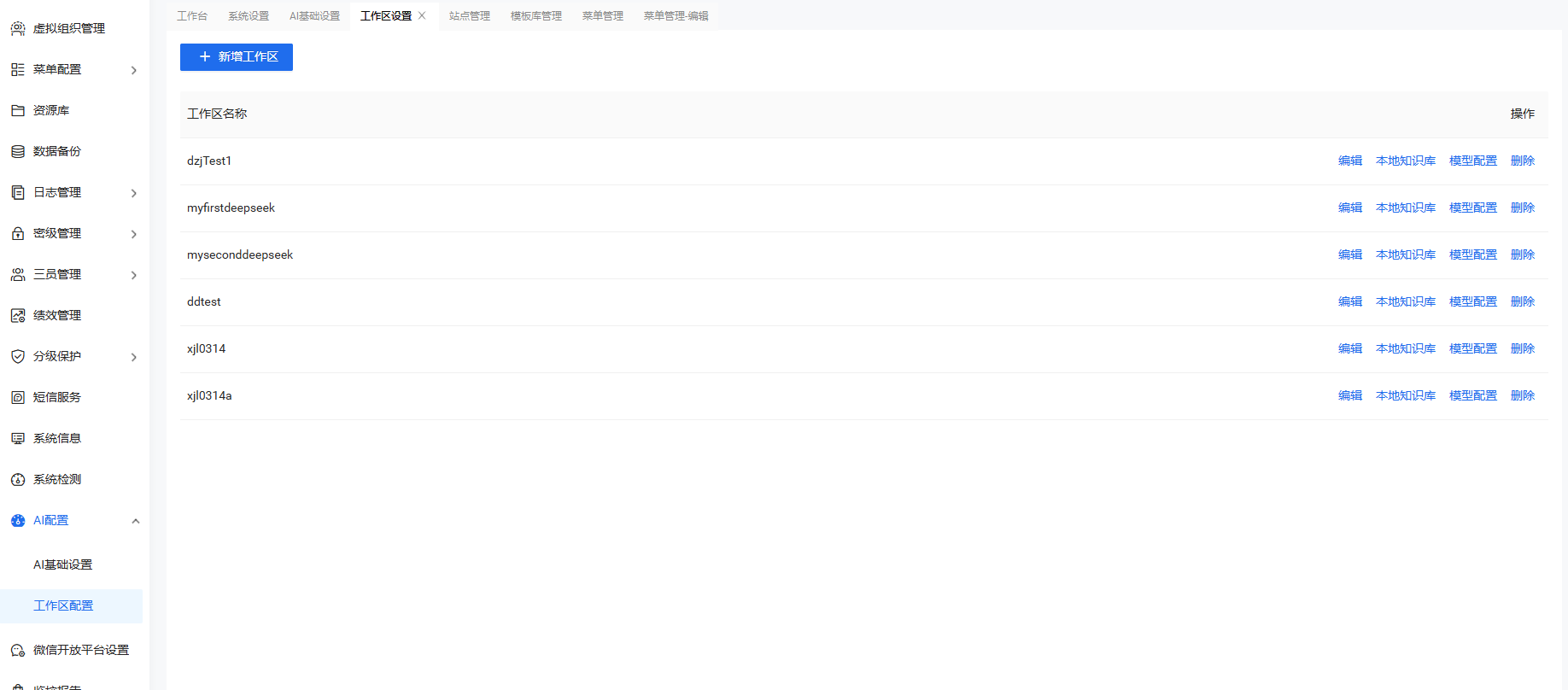Image resolution: width=1568 pixels, height=690 pixels.
Task: Click the 系统检测 sidebar icon
Action: 18,480
